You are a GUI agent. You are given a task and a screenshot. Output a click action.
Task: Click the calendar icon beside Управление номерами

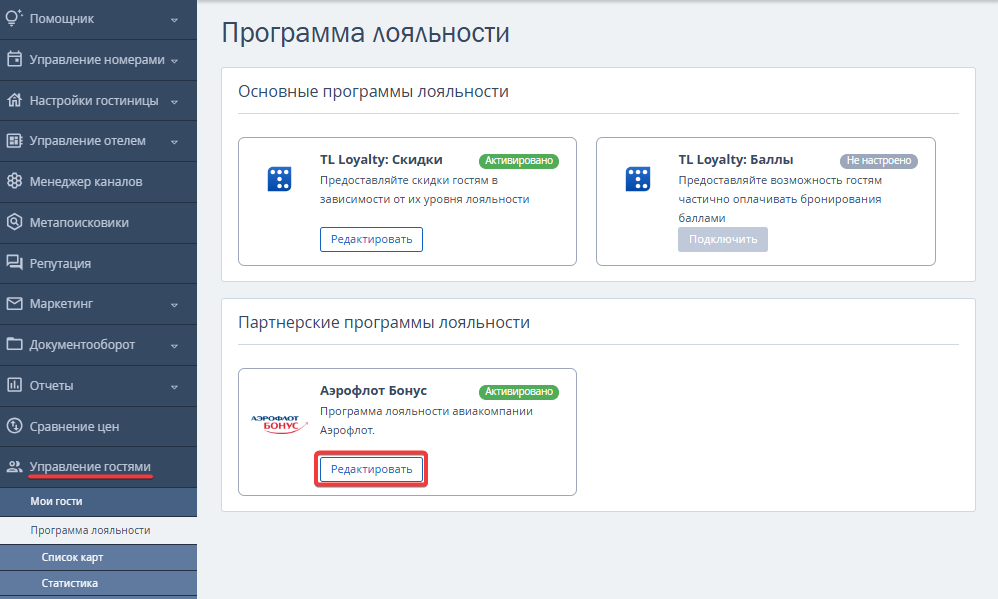pos(14,59)
